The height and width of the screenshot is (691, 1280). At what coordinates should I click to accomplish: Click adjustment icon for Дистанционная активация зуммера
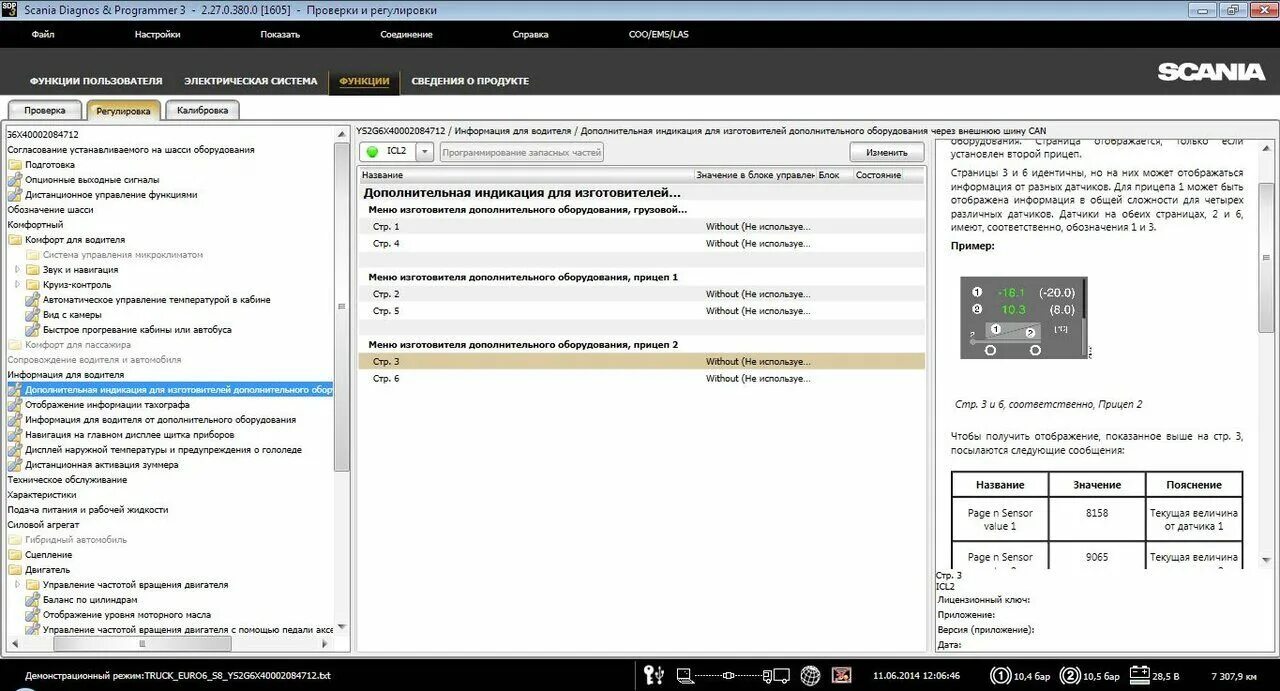click(15, 465)
